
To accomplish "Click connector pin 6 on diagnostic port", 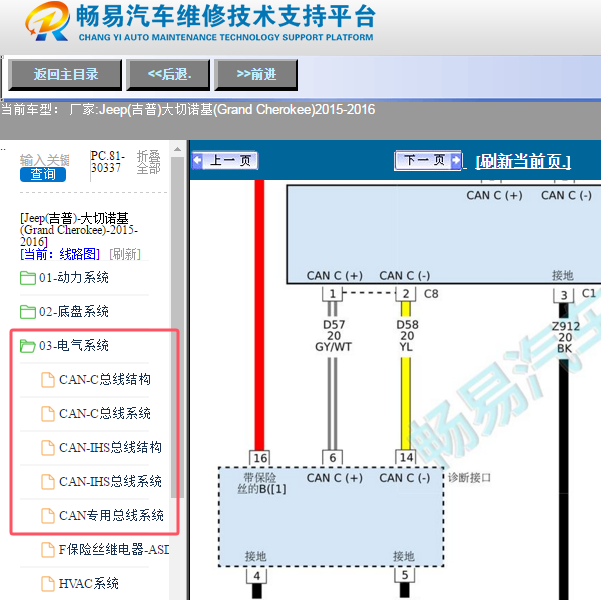I will coord(332,458).
